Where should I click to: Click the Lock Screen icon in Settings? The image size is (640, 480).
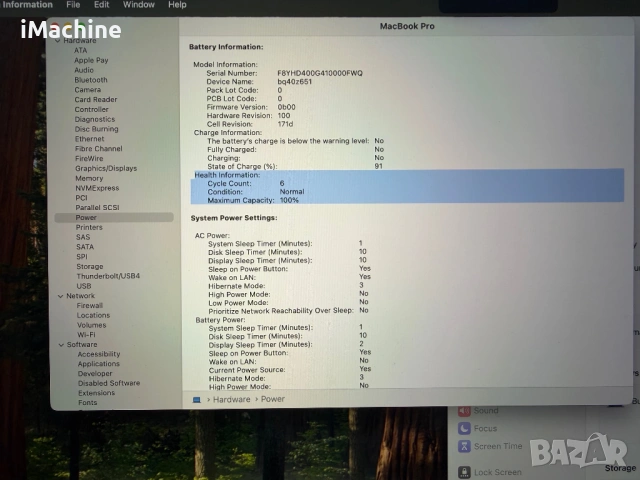[x=464, y=473]
